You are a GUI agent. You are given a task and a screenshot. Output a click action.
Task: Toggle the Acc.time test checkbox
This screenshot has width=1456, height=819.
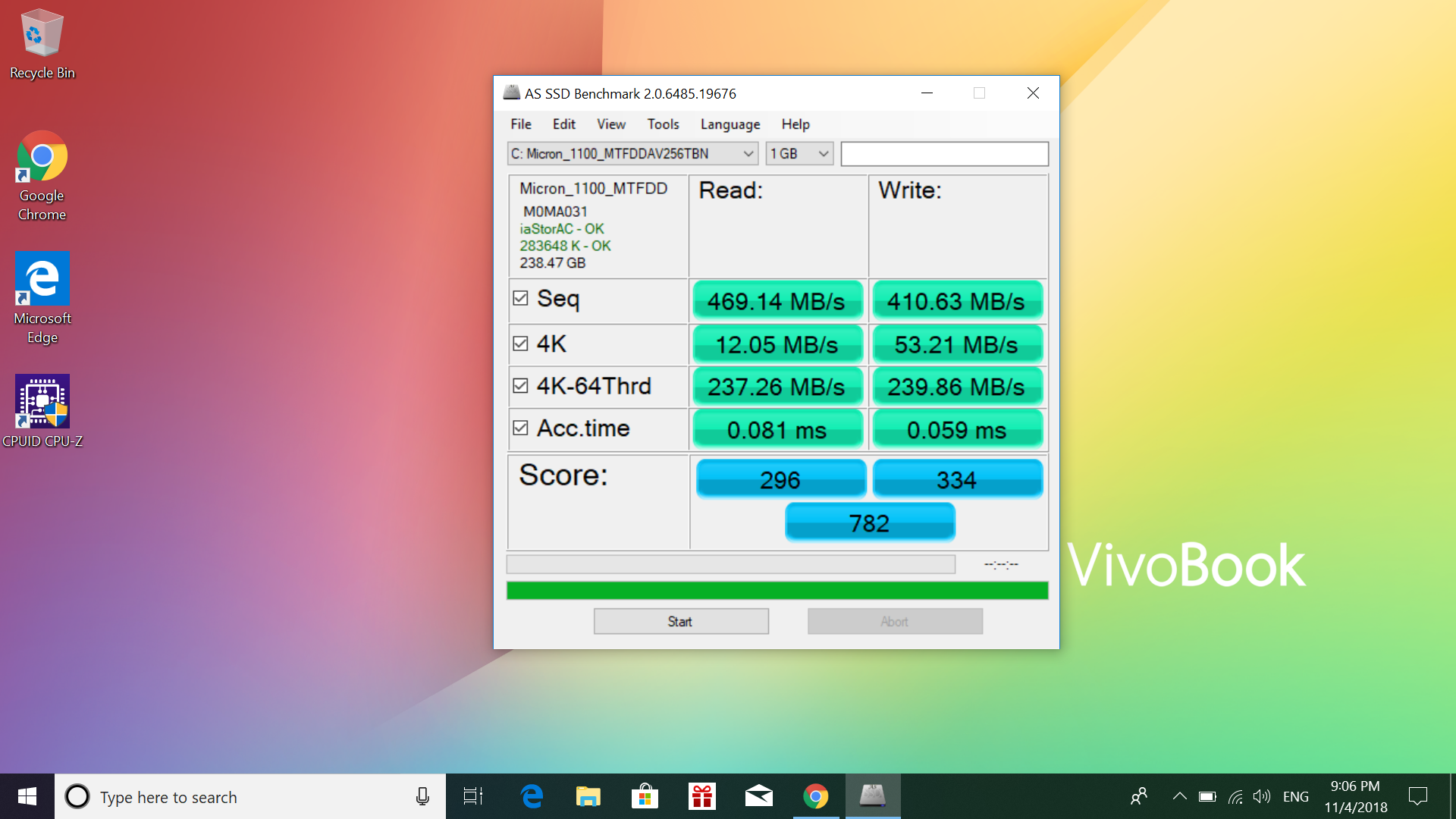click(520, 428)
